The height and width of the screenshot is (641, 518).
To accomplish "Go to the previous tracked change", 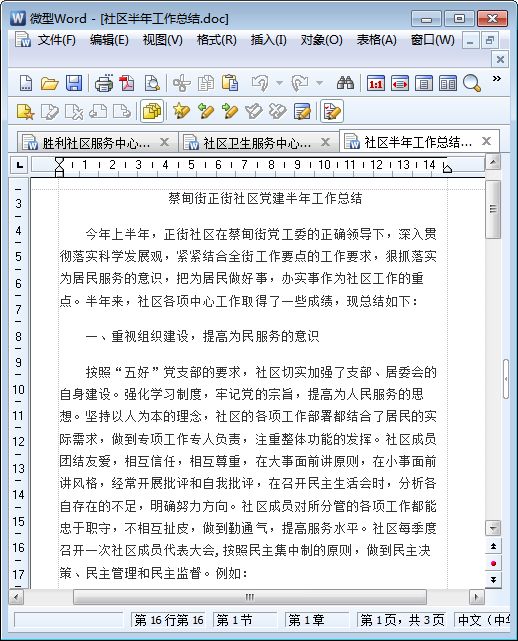I will pos(206,111).
